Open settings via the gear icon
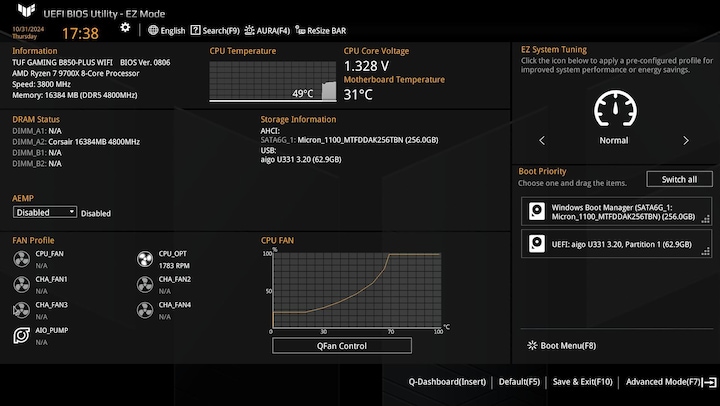This screenshot has height=406, width=720. point(125,28)
